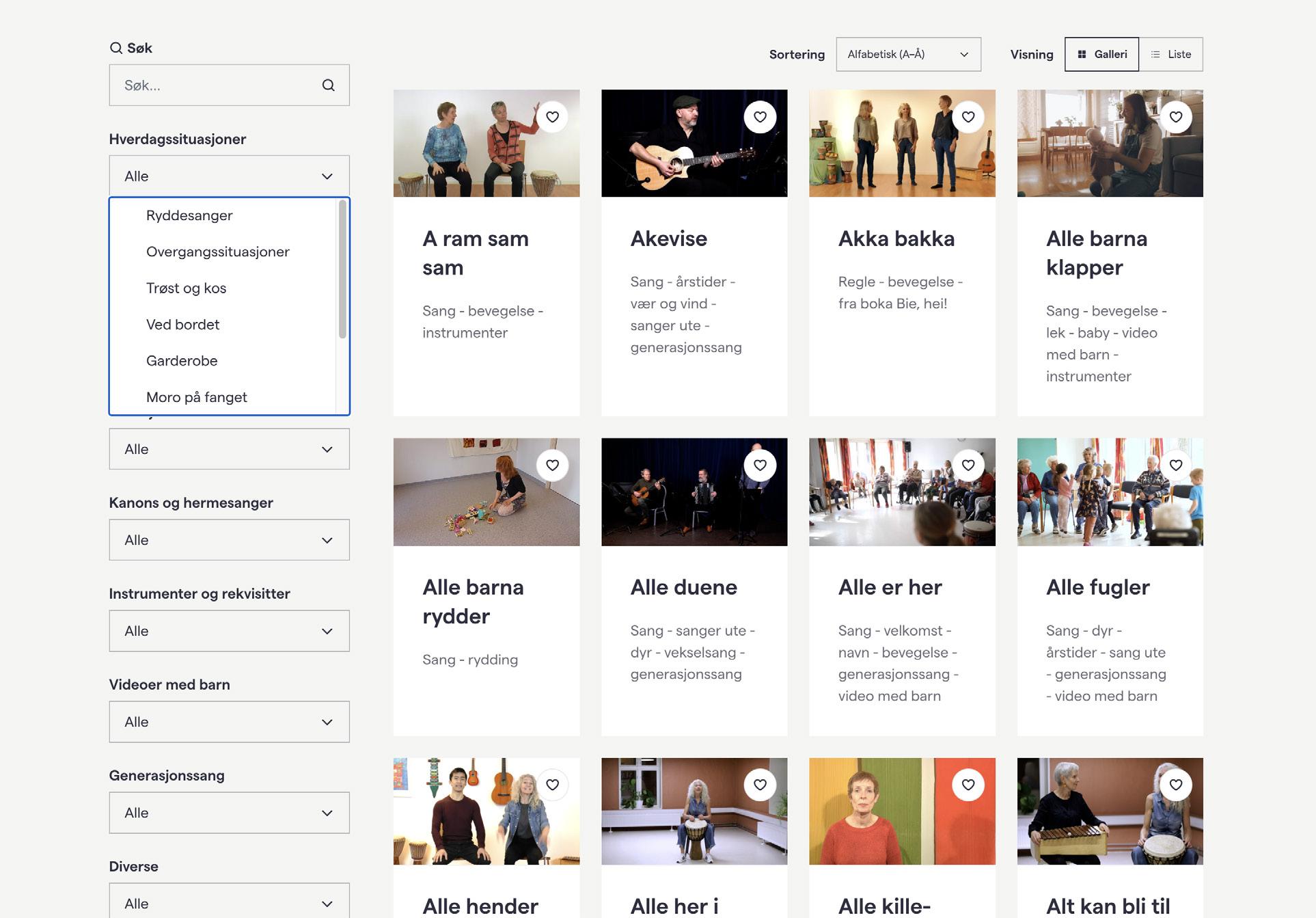This screenshot has height=918, width=1316.
Task: Click the dropdown list scrollbar
Action: [342, 269]
